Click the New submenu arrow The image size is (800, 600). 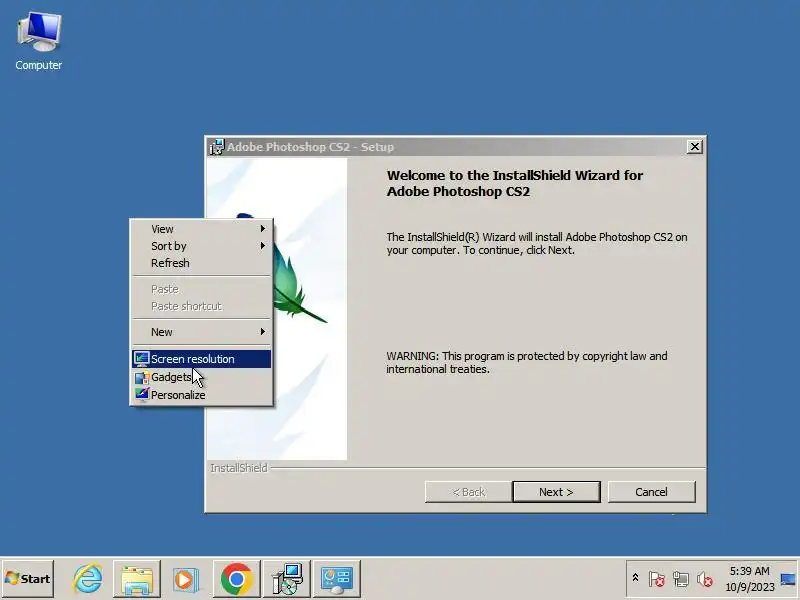coord(263,332)
